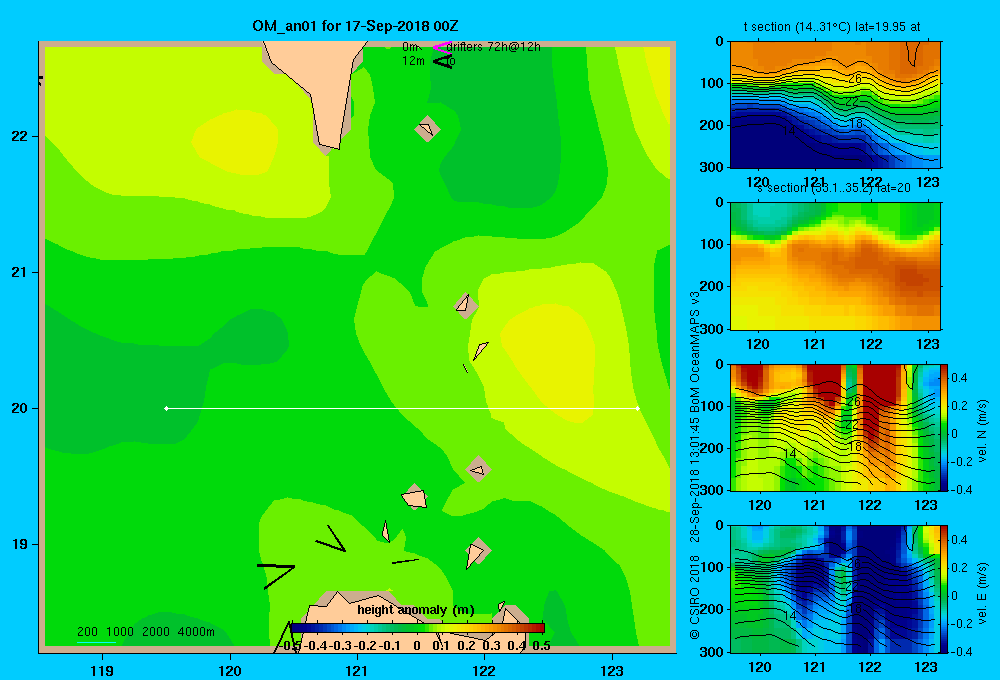Click latitude label 20 on the main map axis

20,408
